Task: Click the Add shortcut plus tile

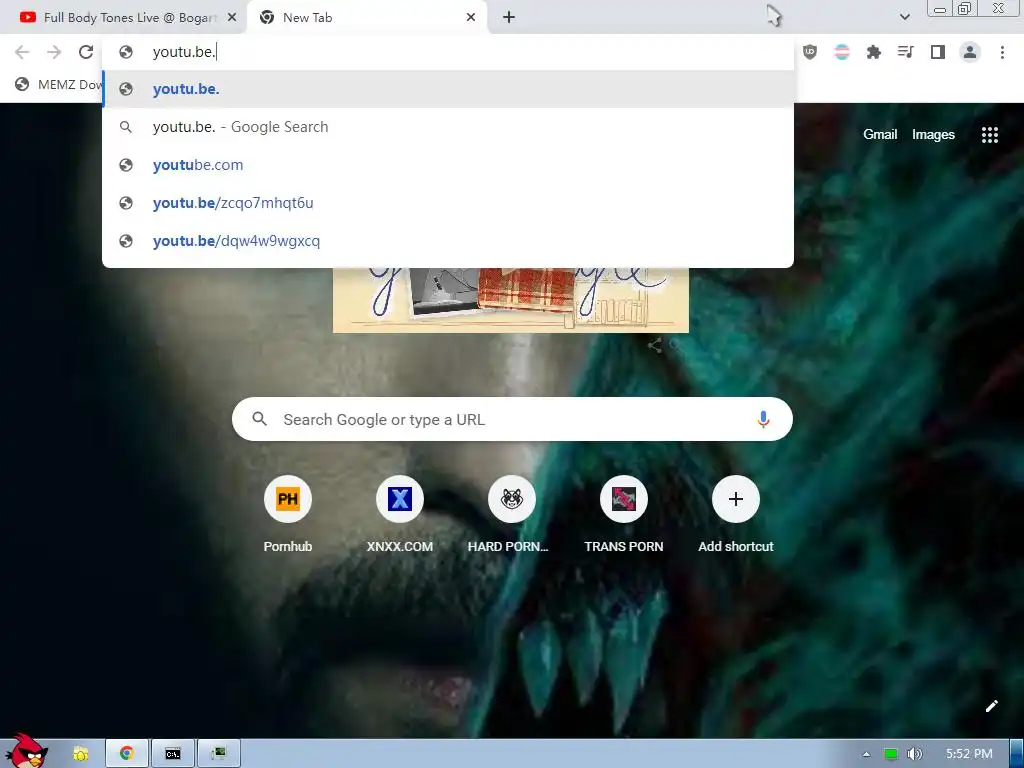Action: point(735,515)
